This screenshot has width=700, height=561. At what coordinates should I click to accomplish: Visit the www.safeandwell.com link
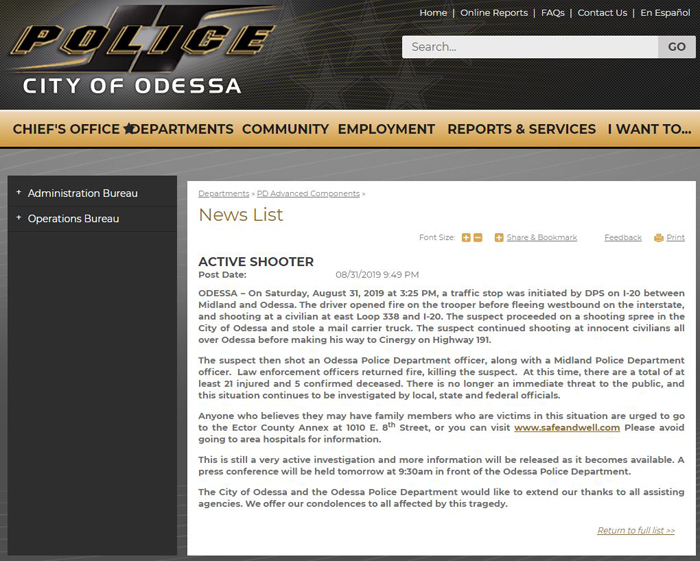[567, 428]
